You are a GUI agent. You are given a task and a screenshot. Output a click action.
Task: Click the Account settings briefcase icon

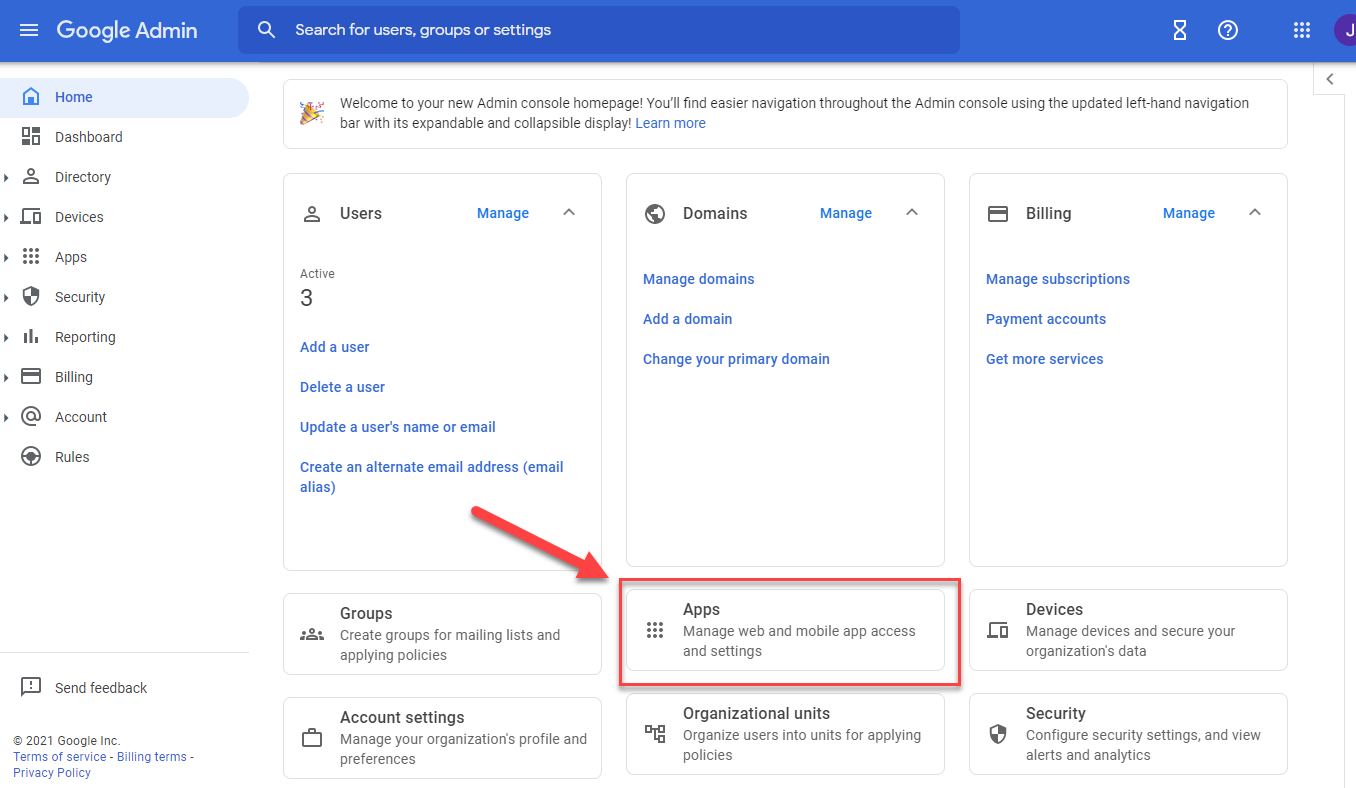coord(312,738)
